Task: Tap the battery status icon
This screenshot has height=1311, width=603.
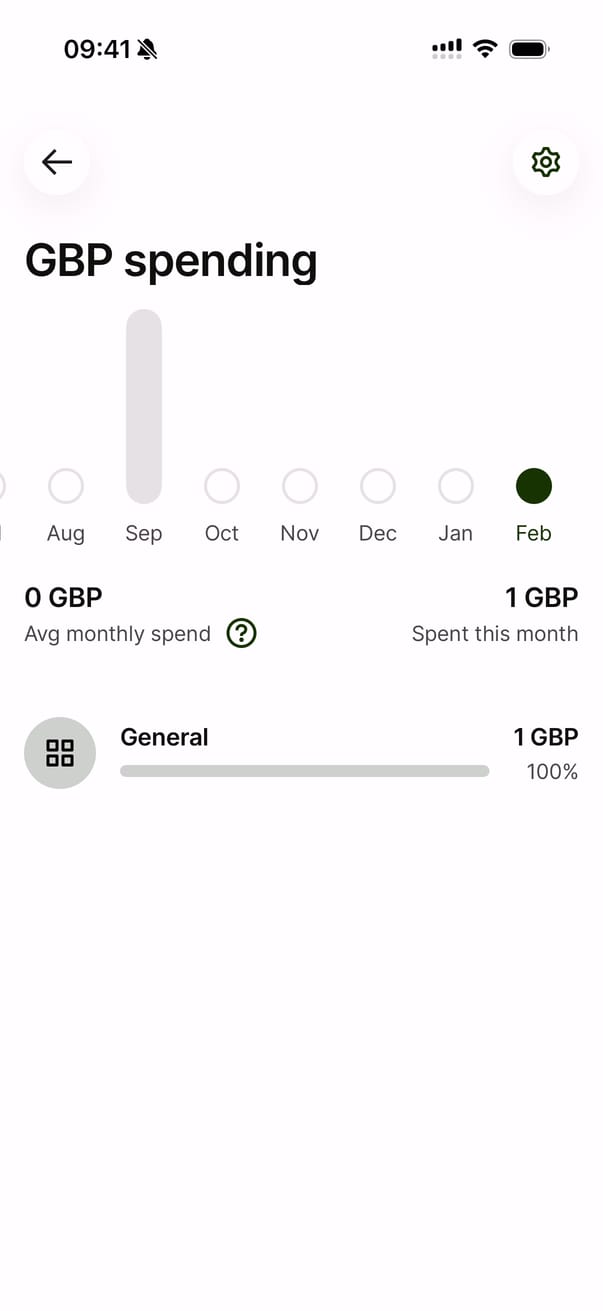Action: pyautogui.click(x=528, y=48)
